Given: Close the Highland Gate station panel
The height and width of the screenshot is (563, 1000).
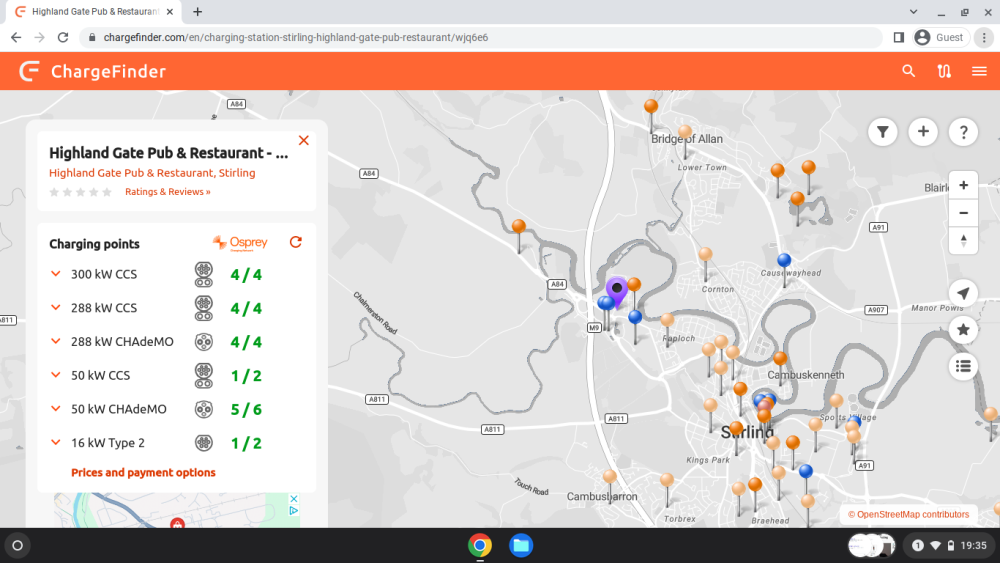Looking at the screenshot, I should coord(304,140).
